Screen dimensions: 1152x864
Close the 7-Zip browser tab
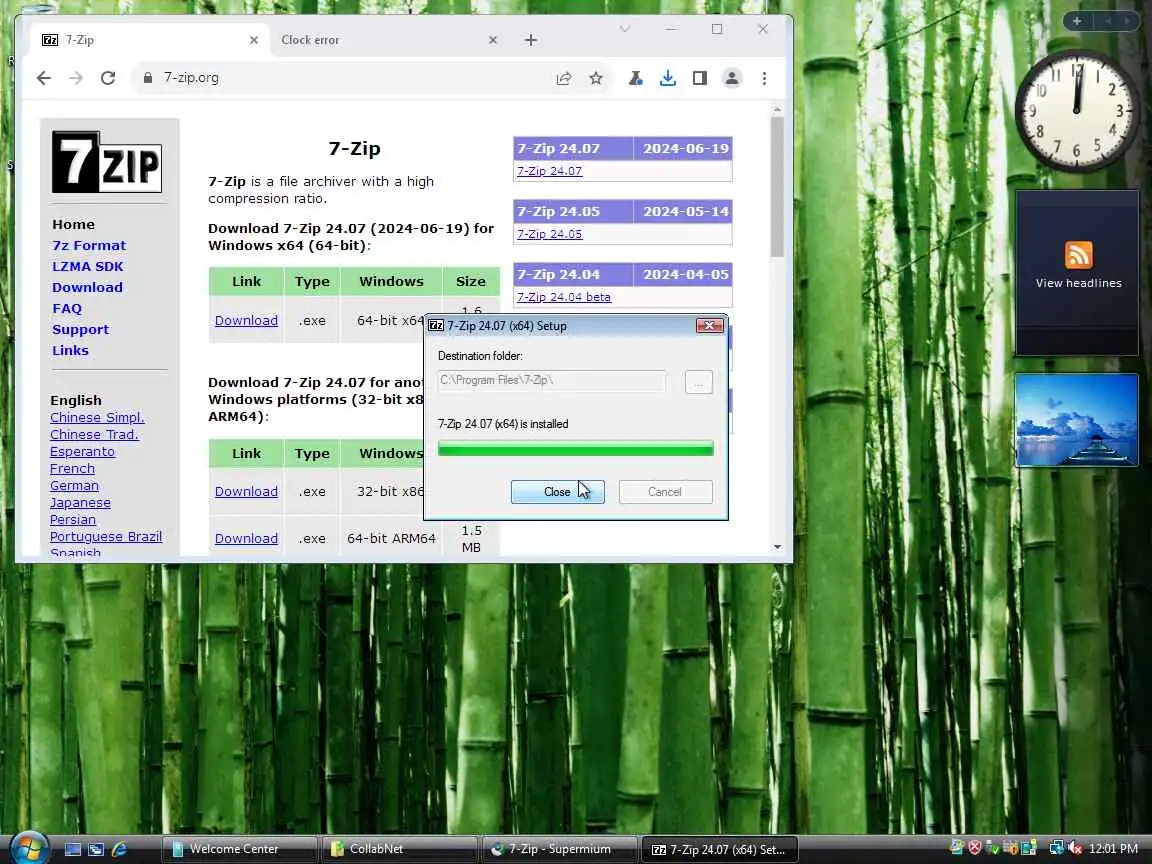tap(253, 40)
